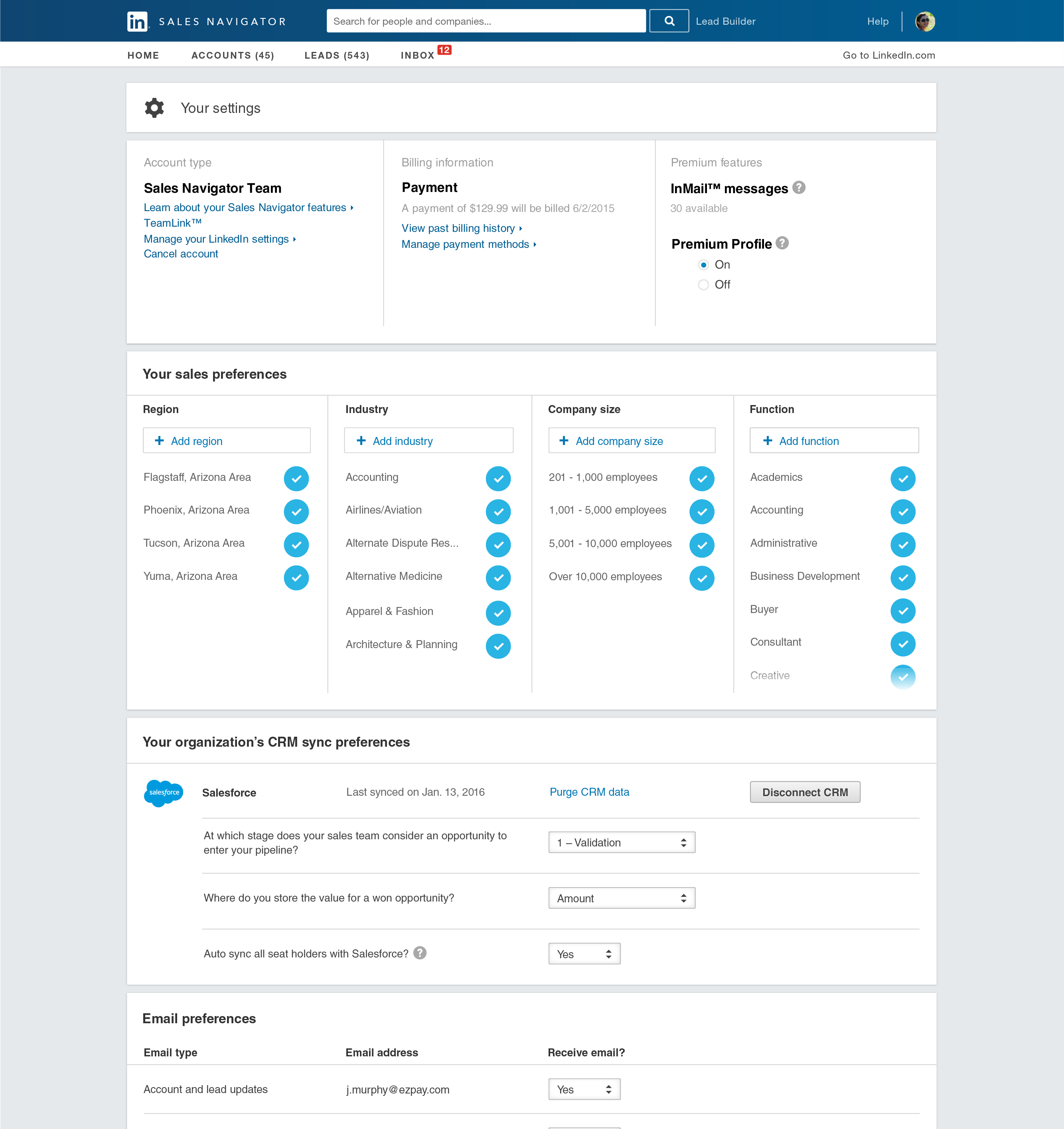Open the user profile avatar
1064x1129 pixels.
tap(925, 22)
